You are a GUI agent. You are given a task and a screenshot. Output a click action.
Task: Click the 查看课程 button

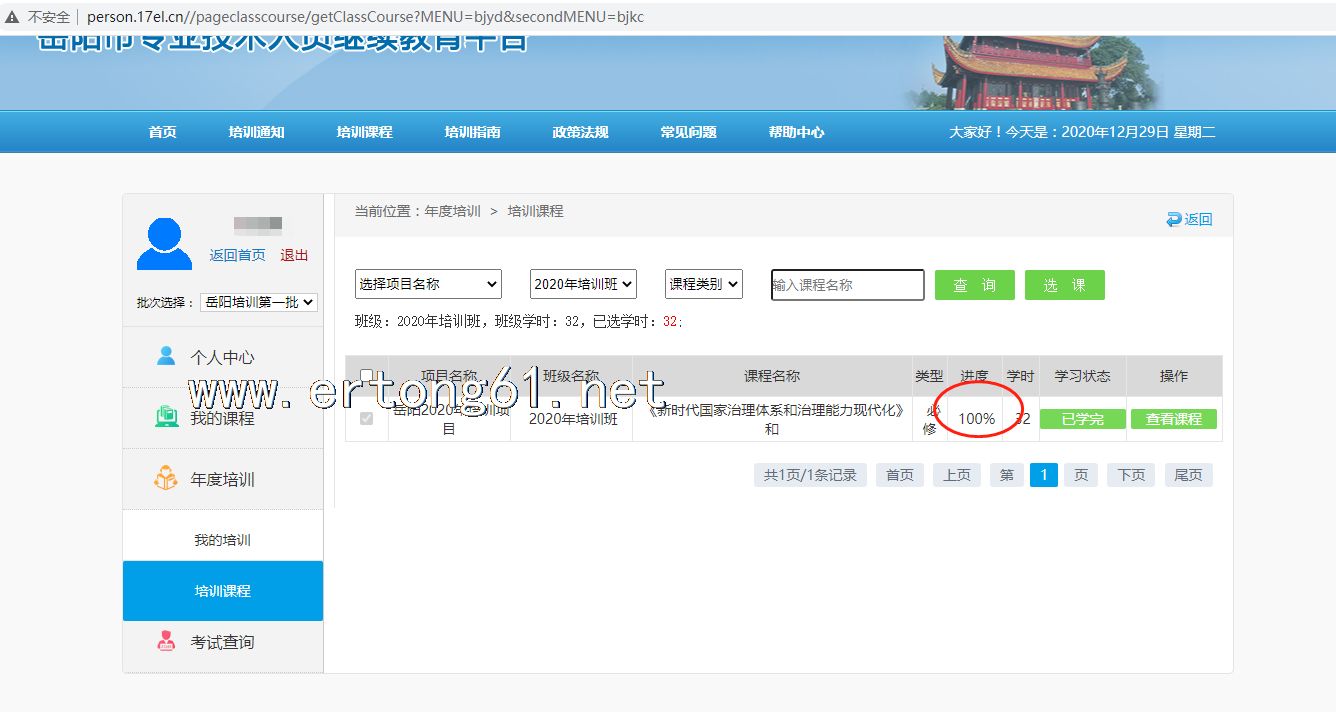pos(1173,419)
